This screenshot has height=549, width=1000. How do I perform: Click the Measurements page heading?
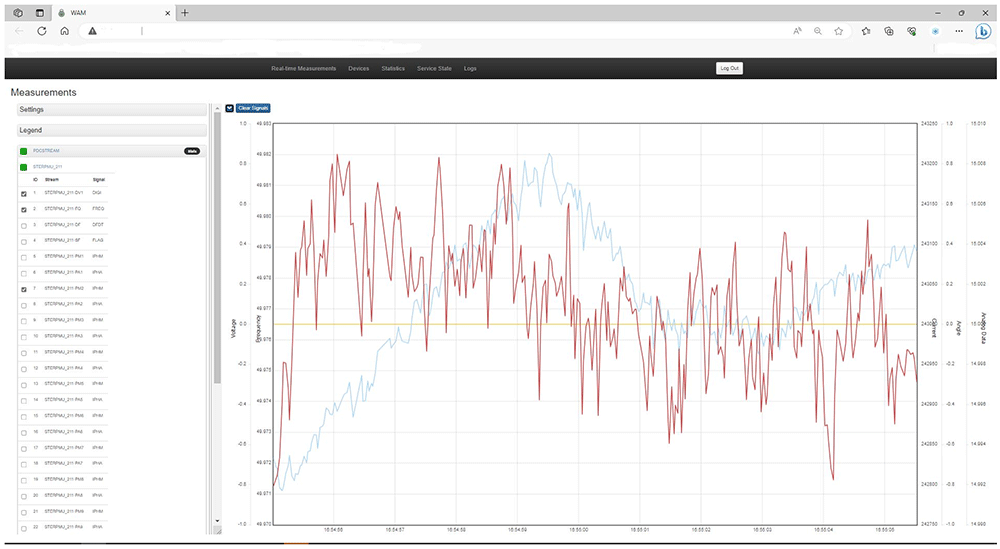pos(43,92)
